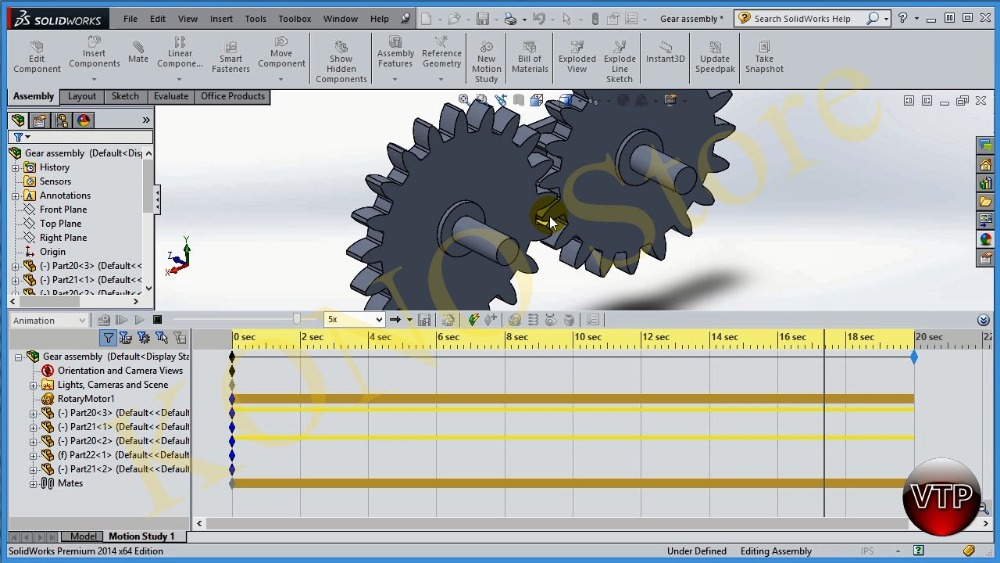1000x563 pixels.
Task: Stop the animation playback
Action: pyautogui.click(x=157, y=320)
